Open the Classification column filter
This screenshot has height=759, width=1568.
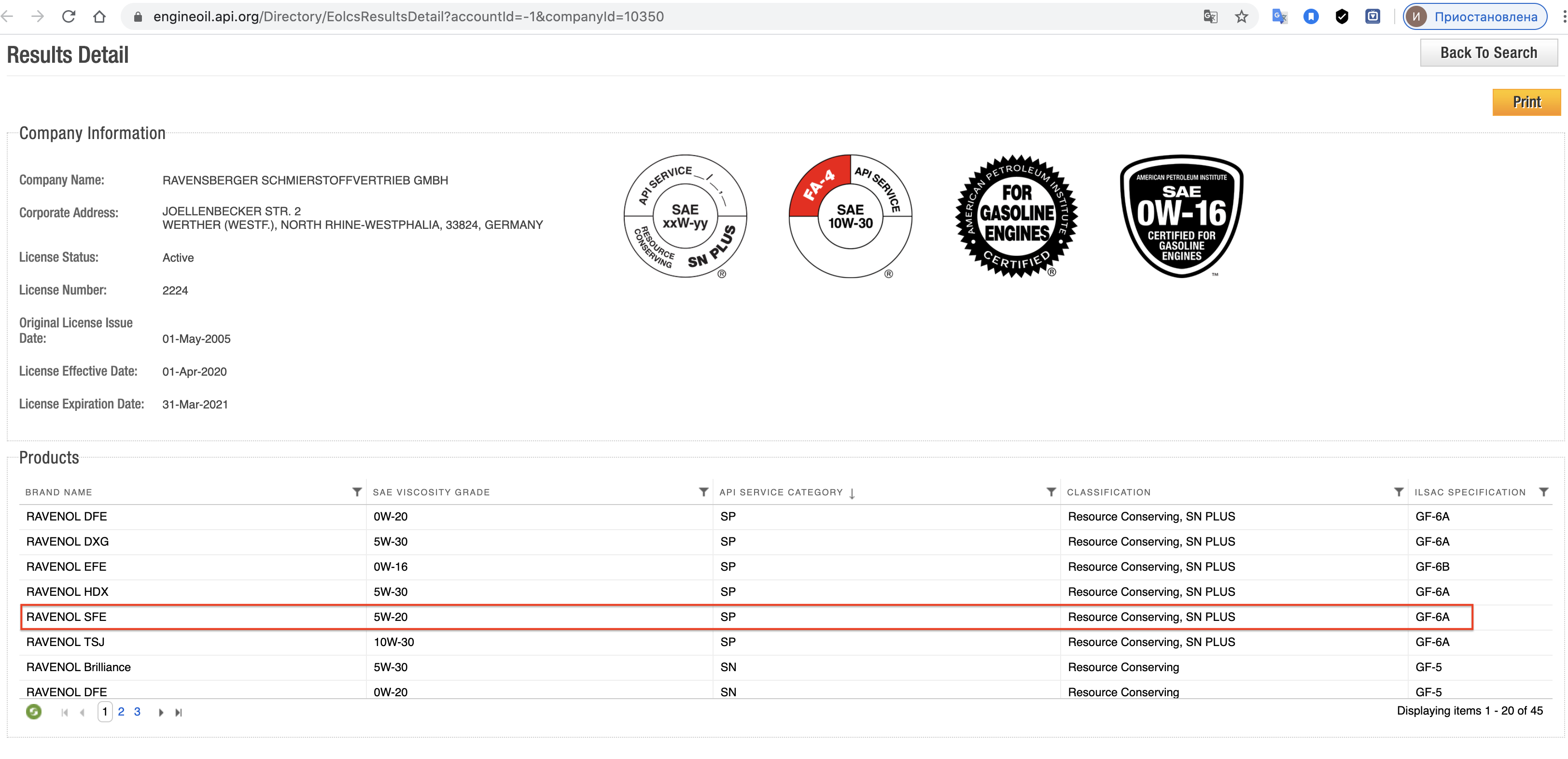(x=1398, y=492)
